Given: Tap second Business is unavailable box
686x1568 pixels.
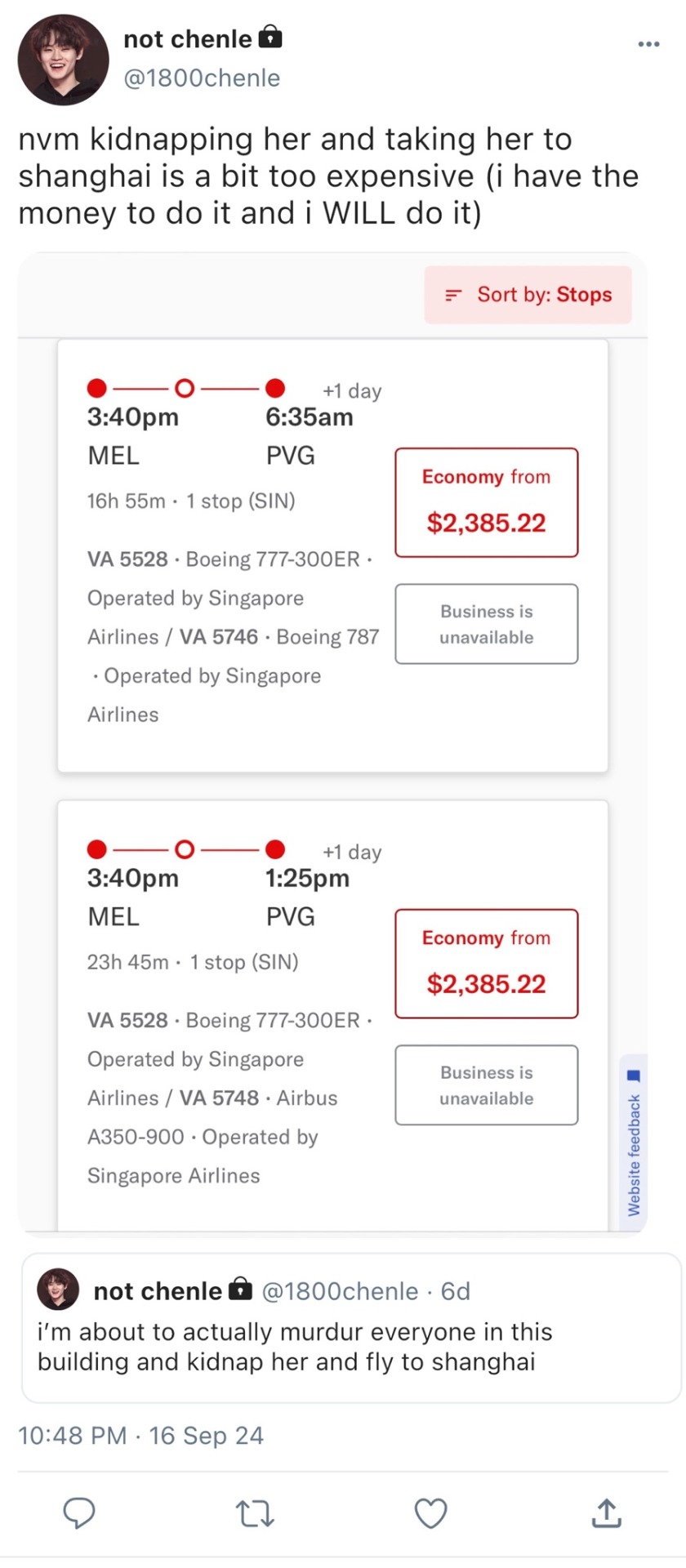Looking at the screenshot, I should [487, 1085].
